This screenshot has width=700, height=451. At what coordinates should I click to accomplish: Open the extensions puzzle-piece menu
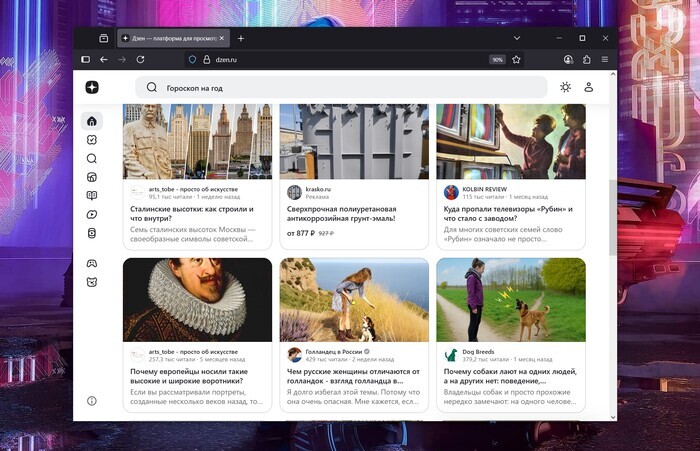point(587,60)
